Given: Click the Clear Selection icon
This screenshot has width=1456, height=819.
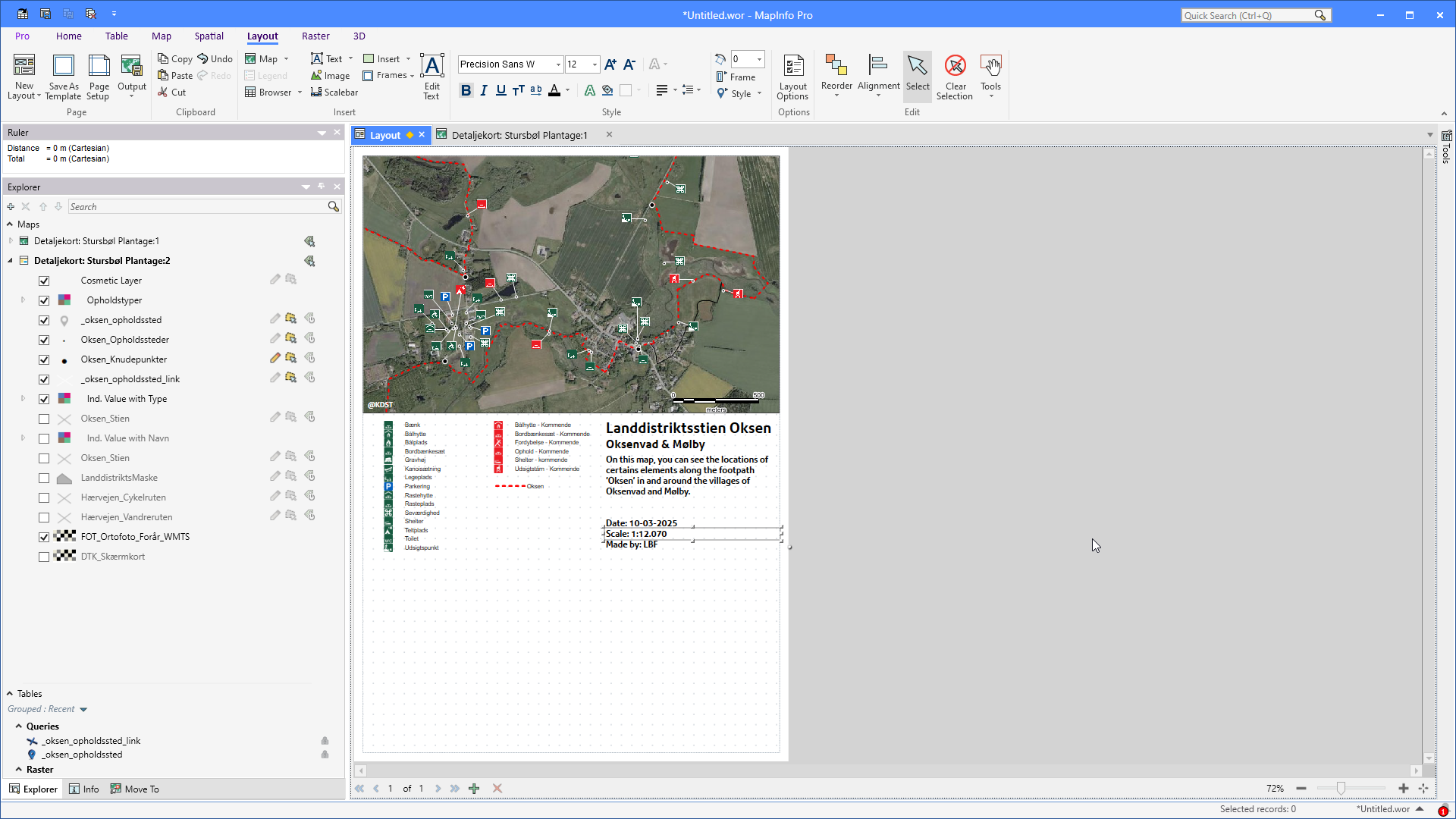Looking at the screenshot, I should pyautogui.click(x=955, y=76).
